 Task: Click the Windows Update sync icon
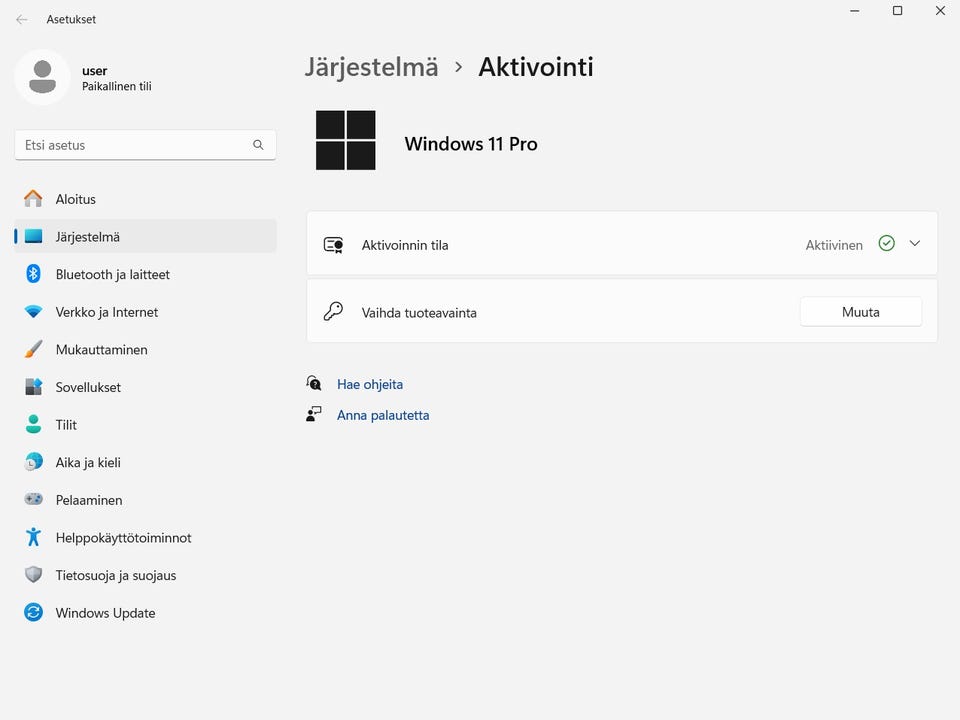click(33, 613)
